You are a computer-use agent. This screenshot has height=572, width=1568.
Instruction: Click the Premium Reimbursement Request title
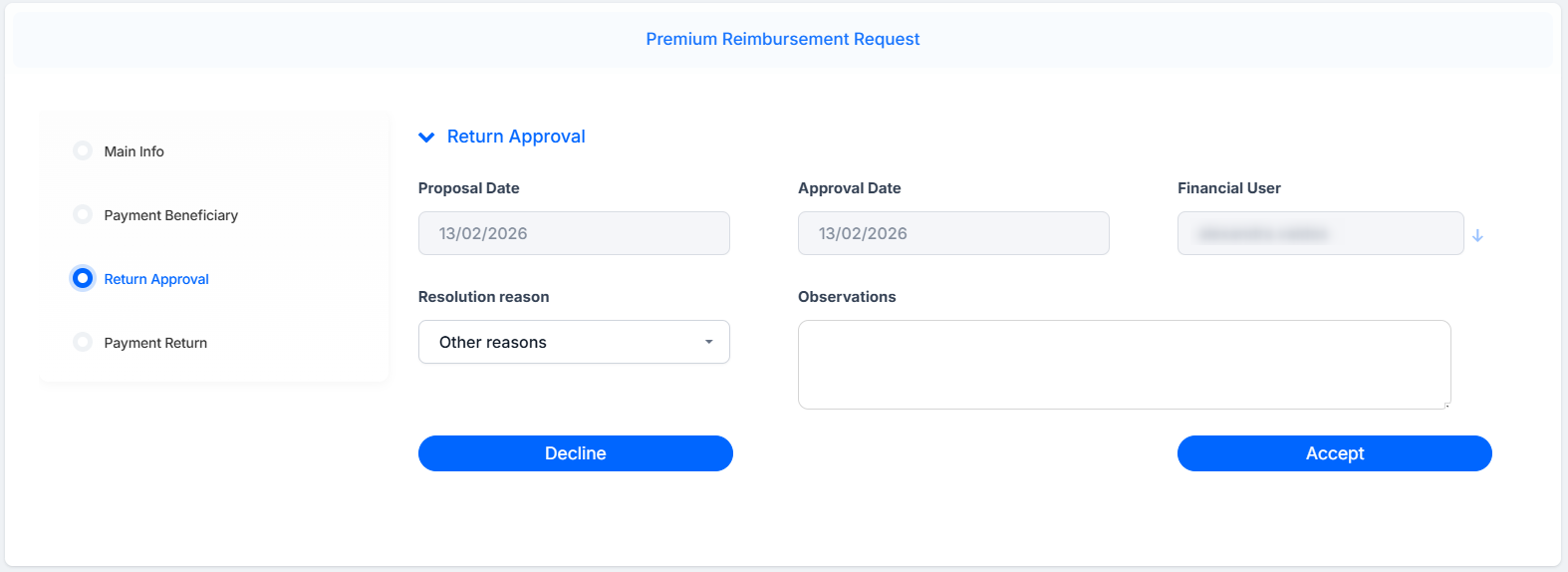tap(783, 39)
